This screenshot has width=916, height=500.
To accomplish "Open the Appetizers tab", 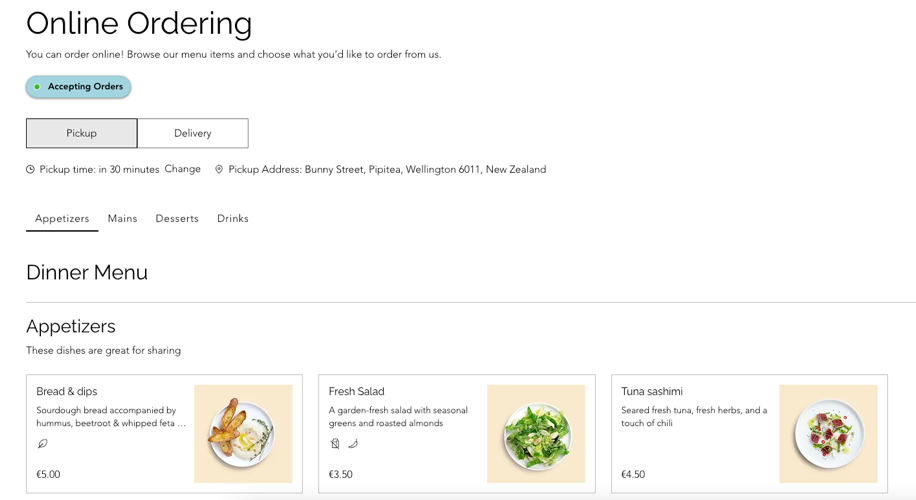I will 62,218.
